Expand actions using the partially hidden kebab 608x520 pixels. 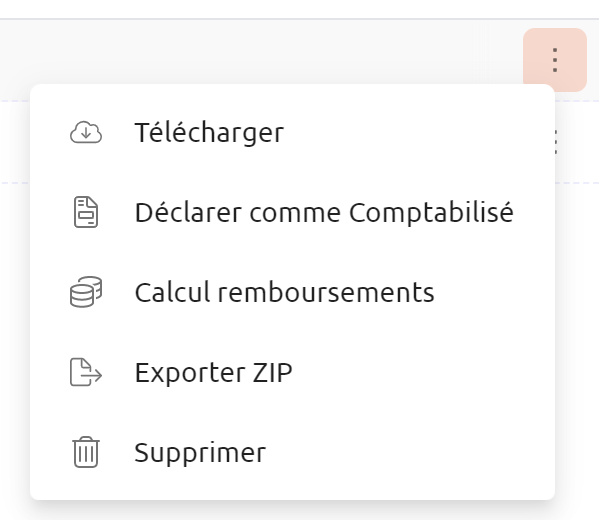click(556, 142)
